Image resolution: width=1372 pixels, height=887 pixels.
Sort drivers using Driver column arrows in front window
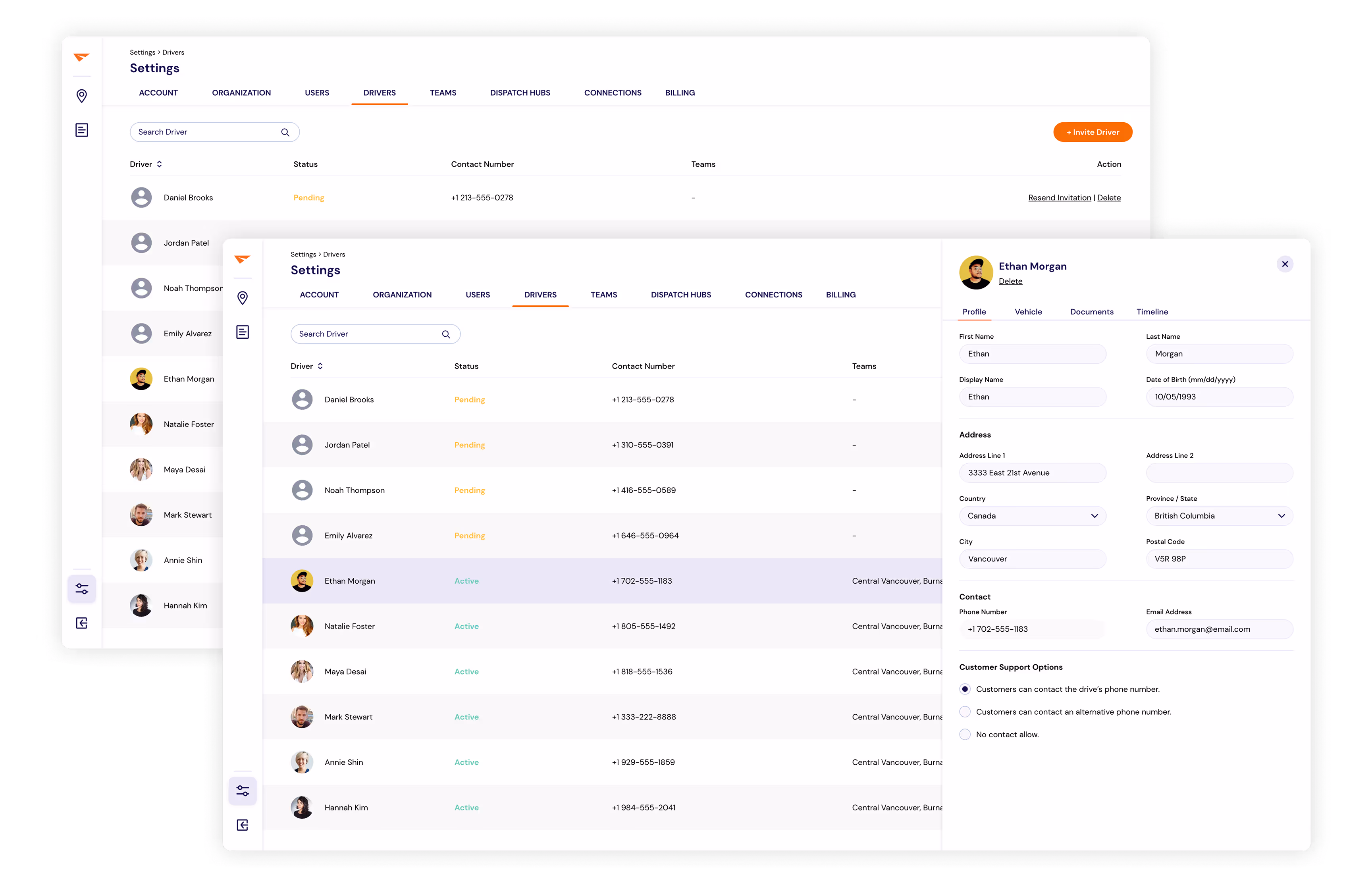320,366
